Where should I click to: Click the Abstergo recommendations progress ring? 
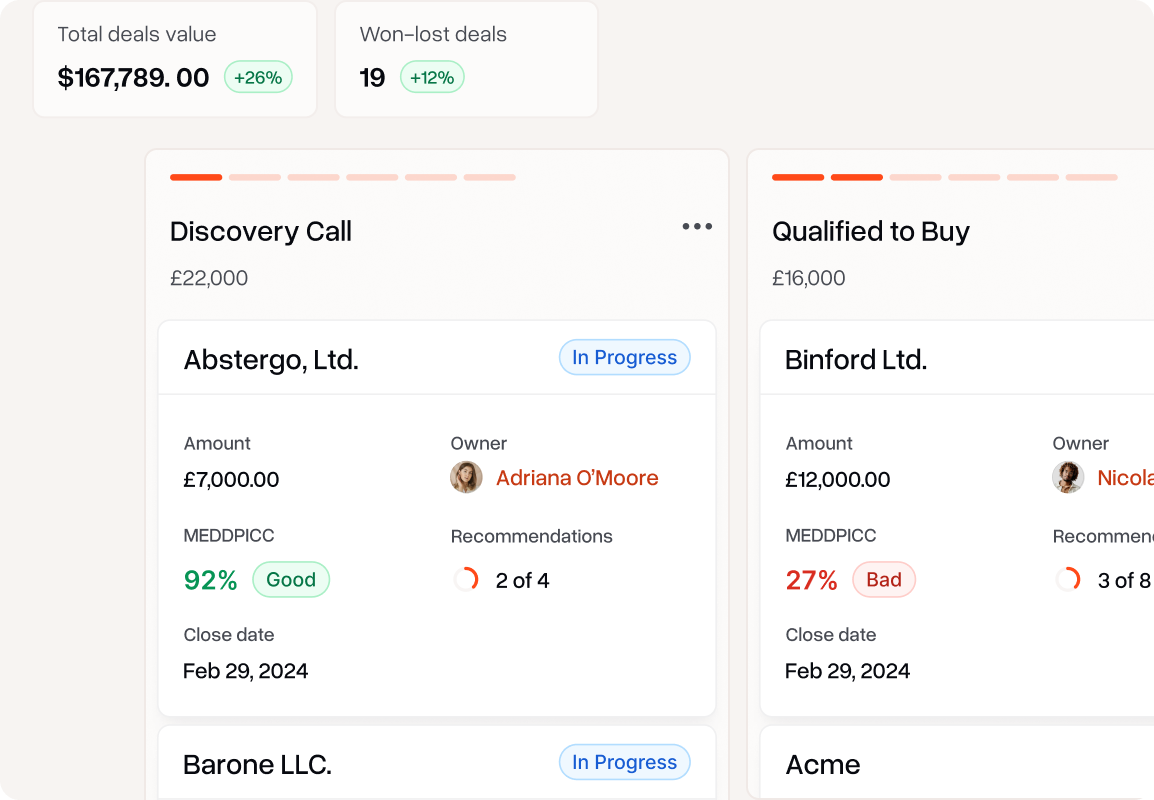pyautogui.click(x=466, y=580)
